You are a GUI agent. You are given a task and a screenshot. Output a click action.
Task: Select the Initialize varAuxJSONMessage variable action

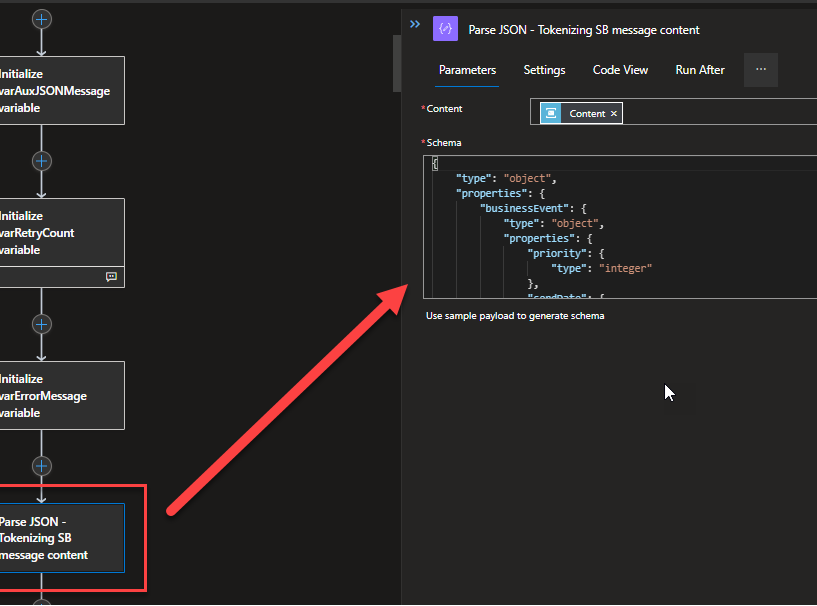pyautogui.click(x=62, y=91)
